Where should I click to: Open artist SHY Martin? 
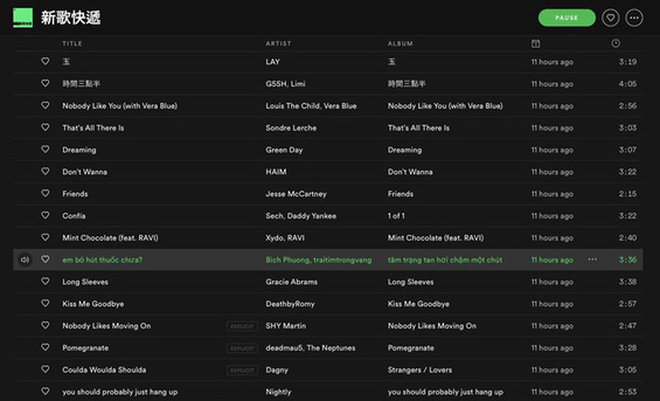click(286, 326)
